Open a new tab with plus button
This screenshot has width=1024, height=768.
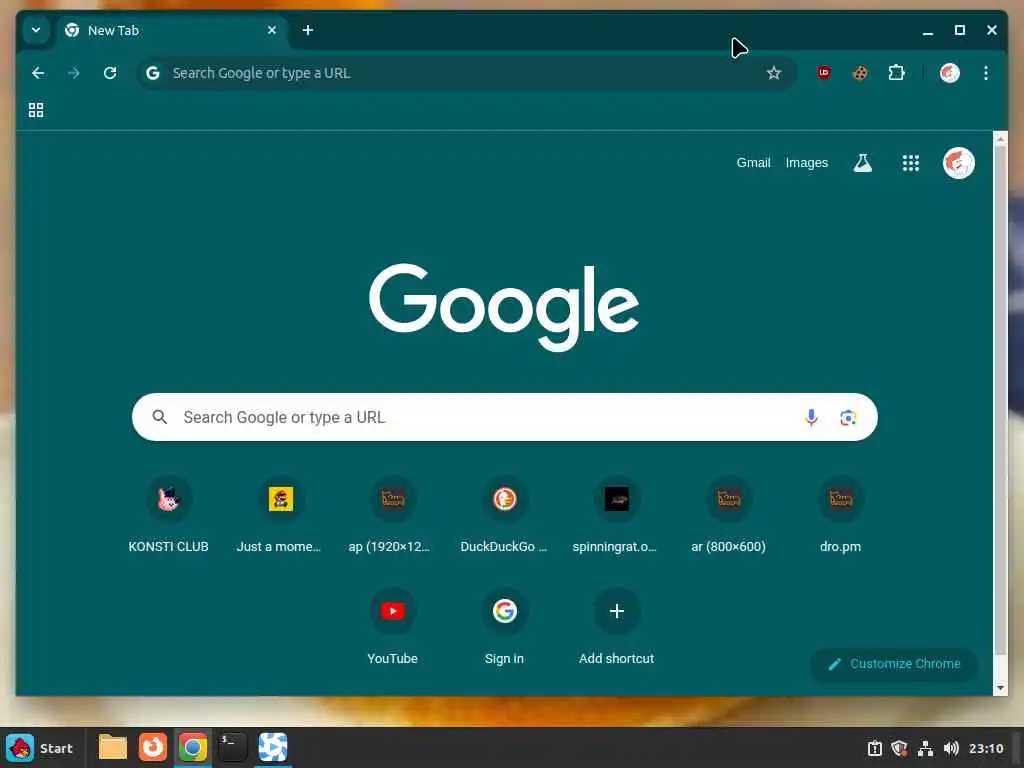tap(308, 30)
